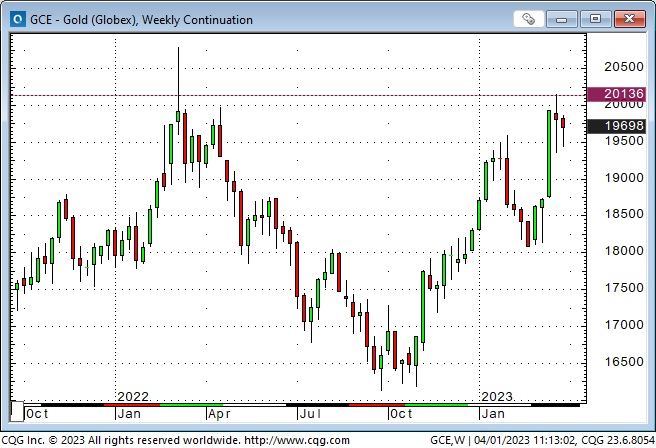Click the small box at time axis left end
The height and width of the screenshot is (448, 656).
click(17, 411)
